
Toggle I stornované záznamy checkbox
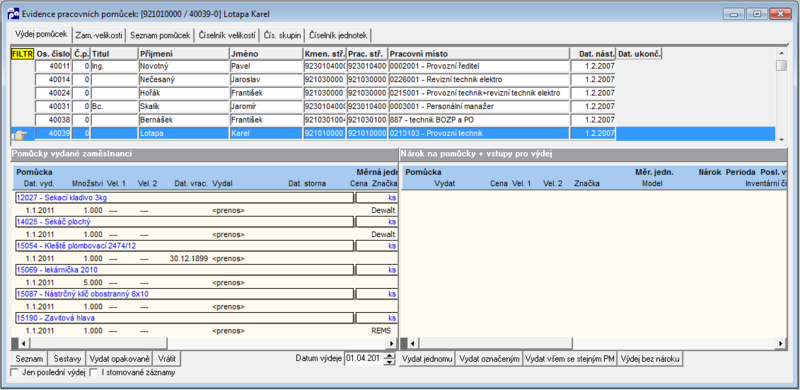[x=93, y=373]
